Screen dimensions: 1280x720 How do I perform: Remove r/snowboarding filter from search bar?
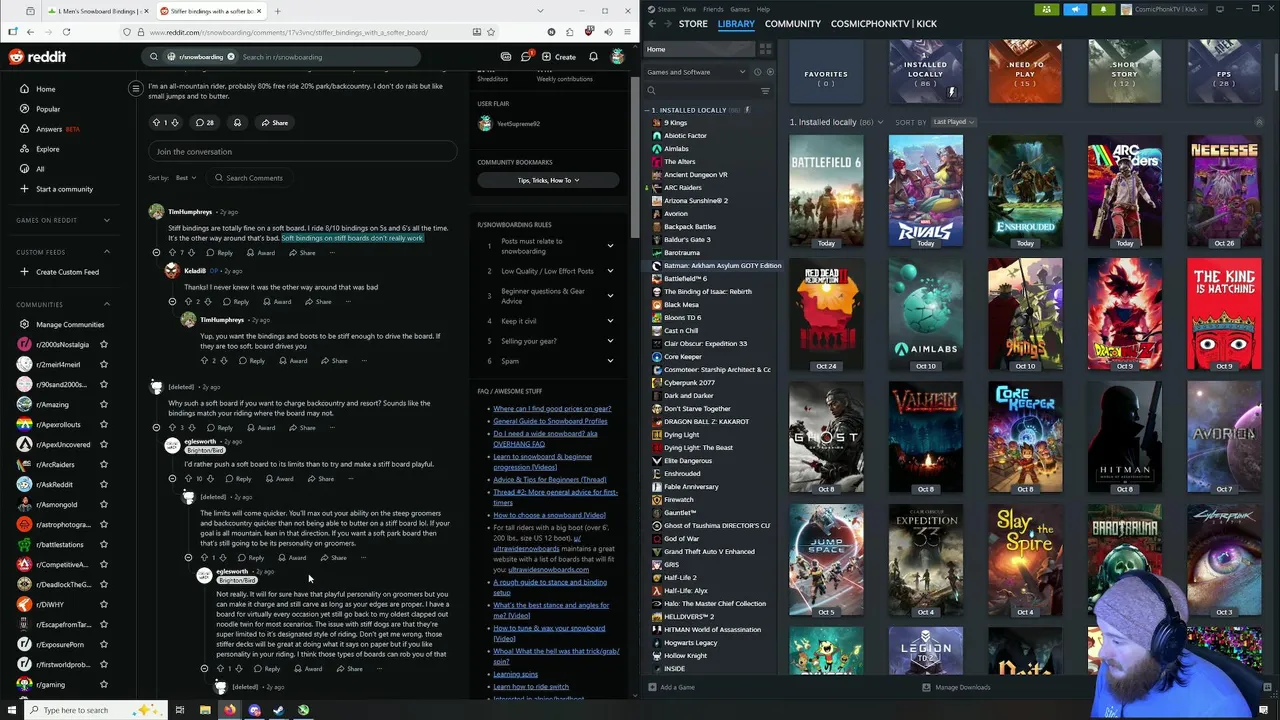pos(230,57)
